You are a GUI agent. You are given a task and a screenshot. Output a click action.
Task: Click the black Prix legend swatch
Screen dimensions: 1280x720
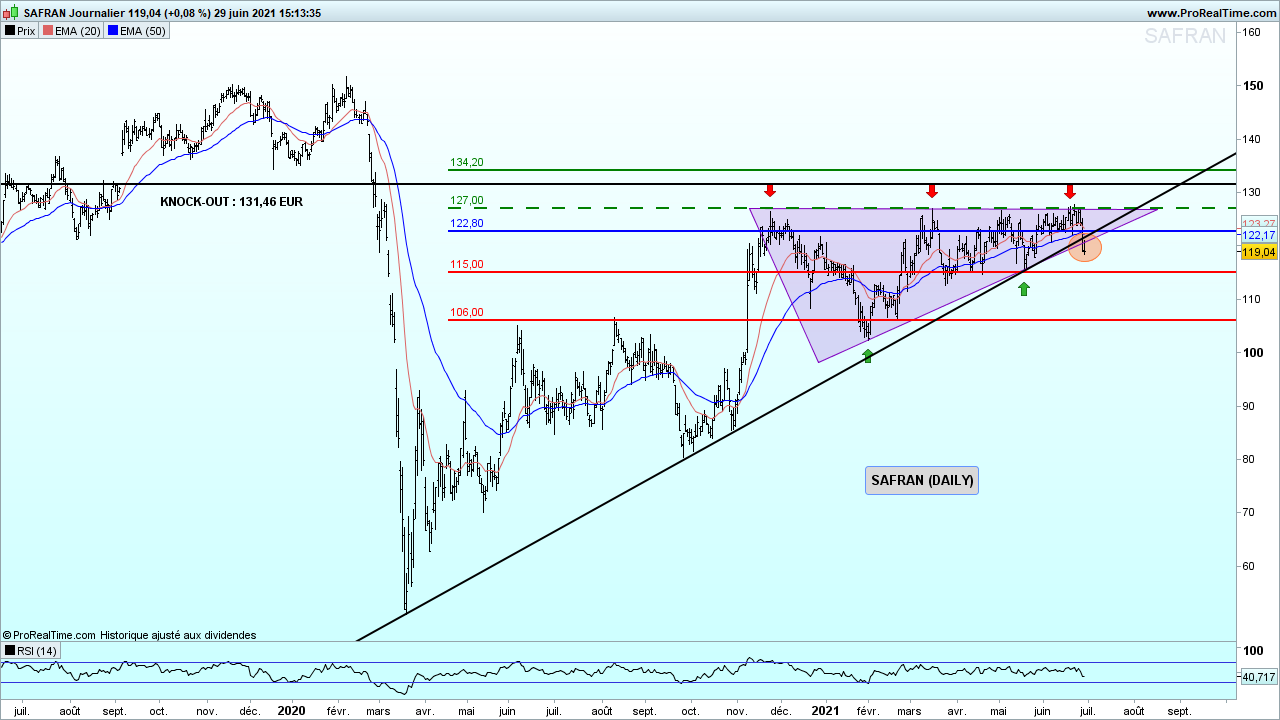coord(9,31)
